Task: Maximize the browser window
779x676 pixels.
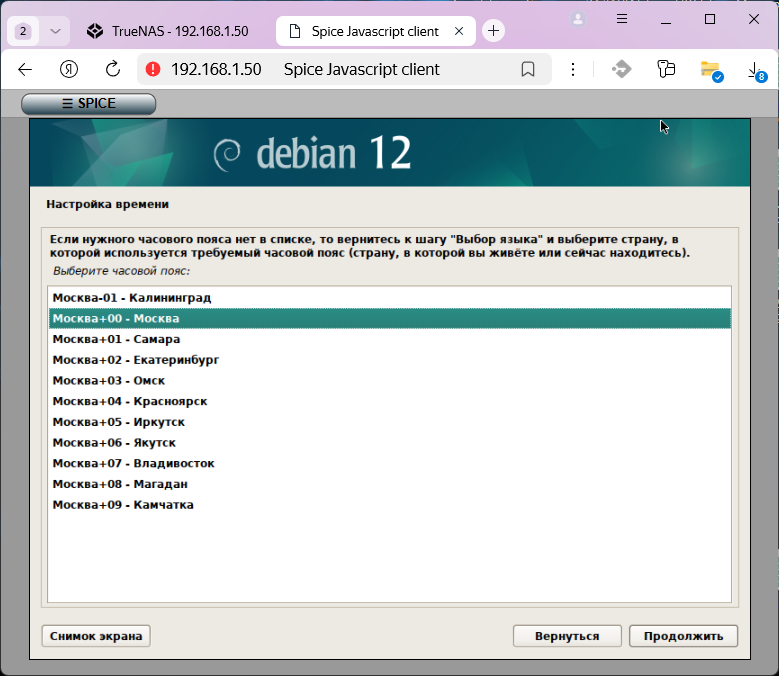Action: coord(710,19)
